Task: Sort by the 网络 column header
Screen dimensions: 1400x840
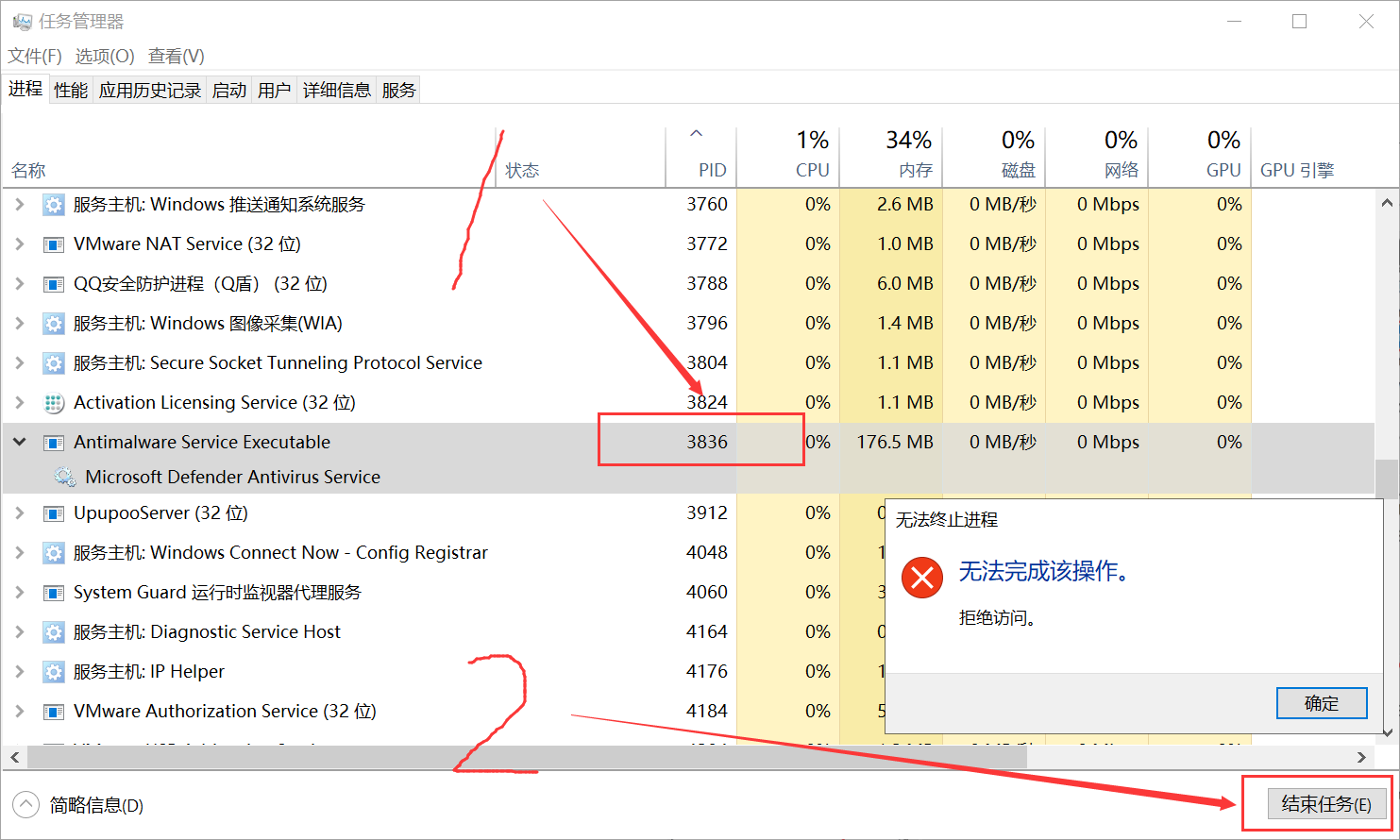Action: point(1096,158)
